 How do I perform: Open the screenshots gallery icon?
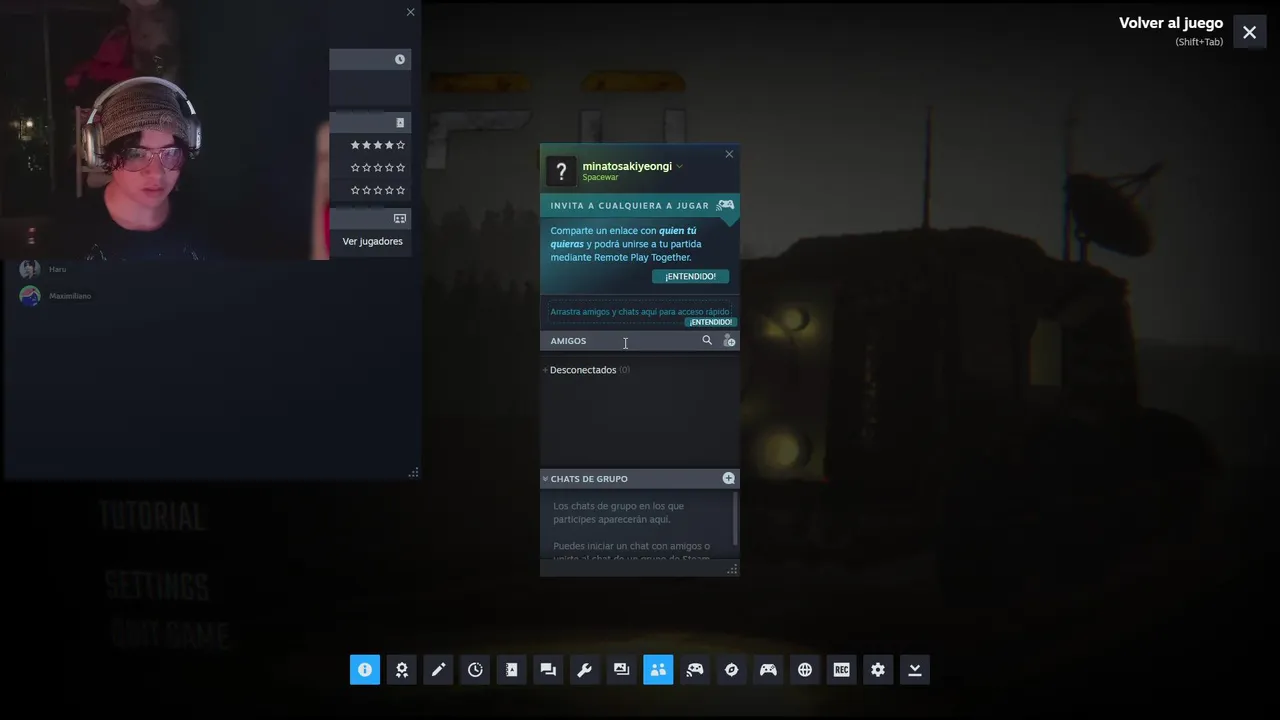point(622,670)
